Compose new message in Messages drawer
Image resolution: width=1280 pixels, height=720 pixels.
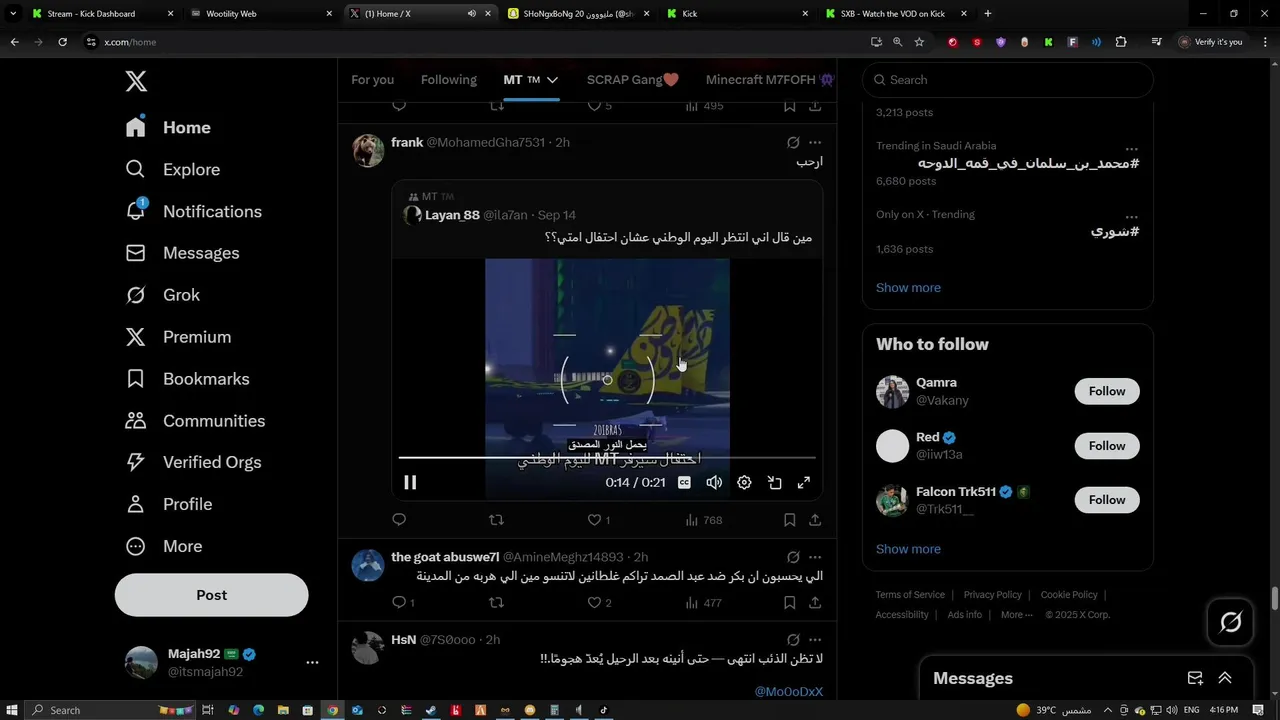1195,678
